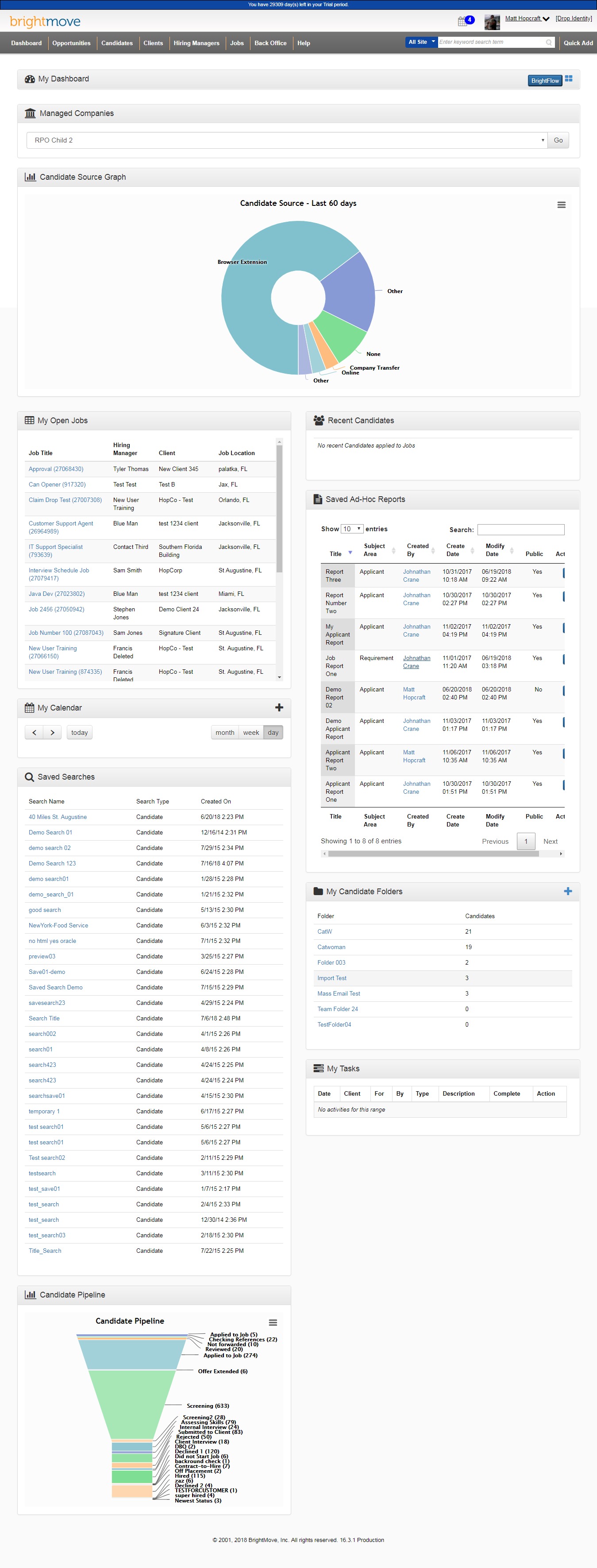
Task: Click the plus icon in My Calendar
Action: click(x=279, y=707)
